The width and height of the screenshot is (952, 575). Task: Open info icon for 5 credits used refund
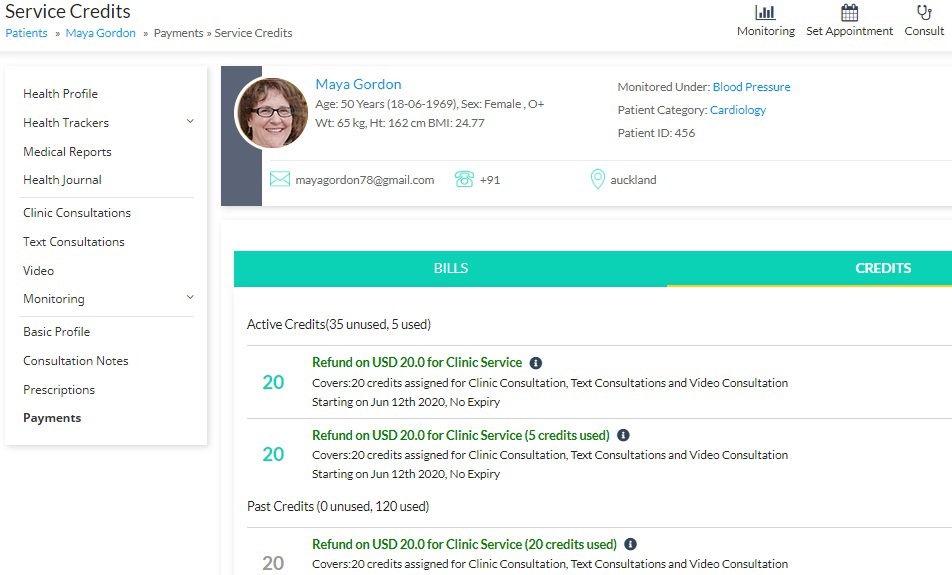(x=623, y=435)
